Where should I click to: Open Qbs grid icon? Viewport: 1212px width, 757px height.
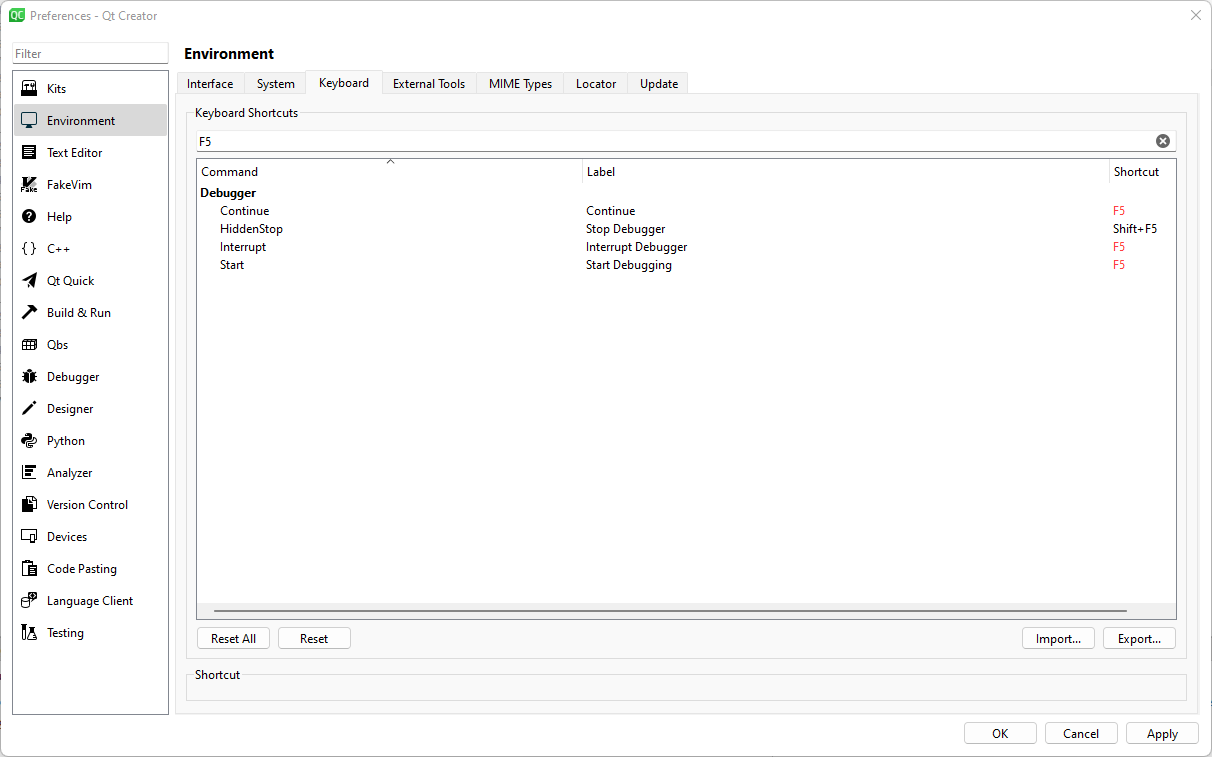click(29, 345)
